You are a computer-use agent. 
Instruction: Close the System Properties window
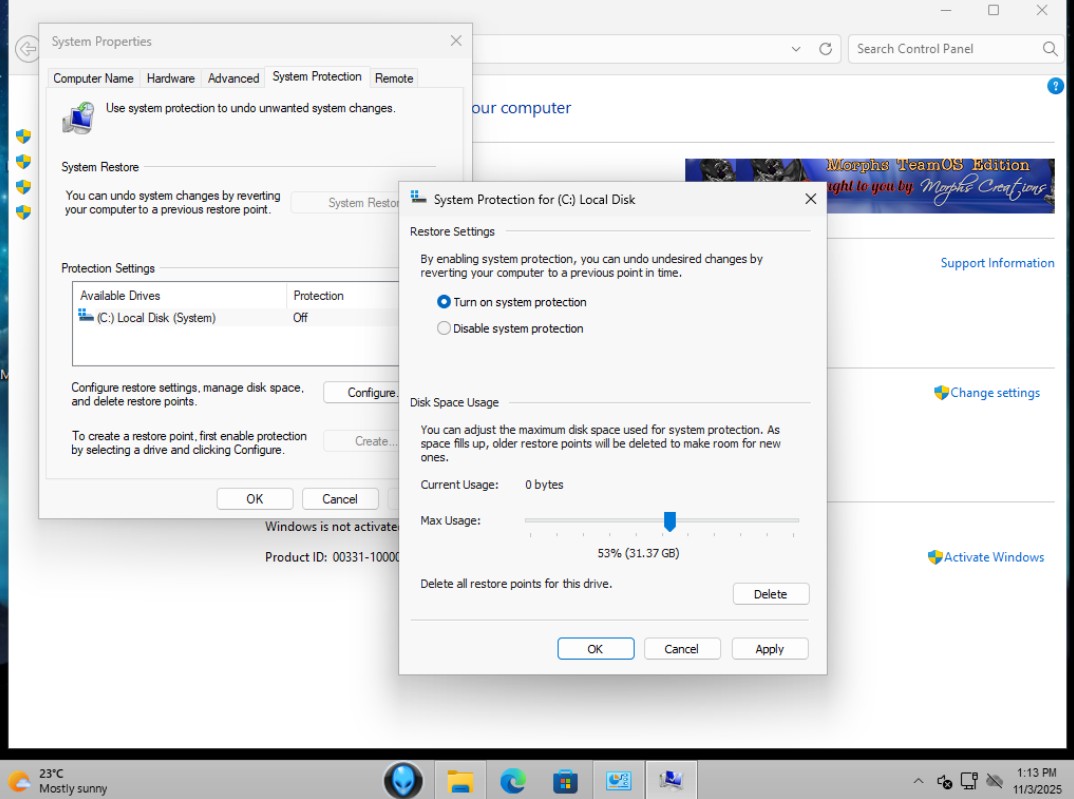(456, 41)
